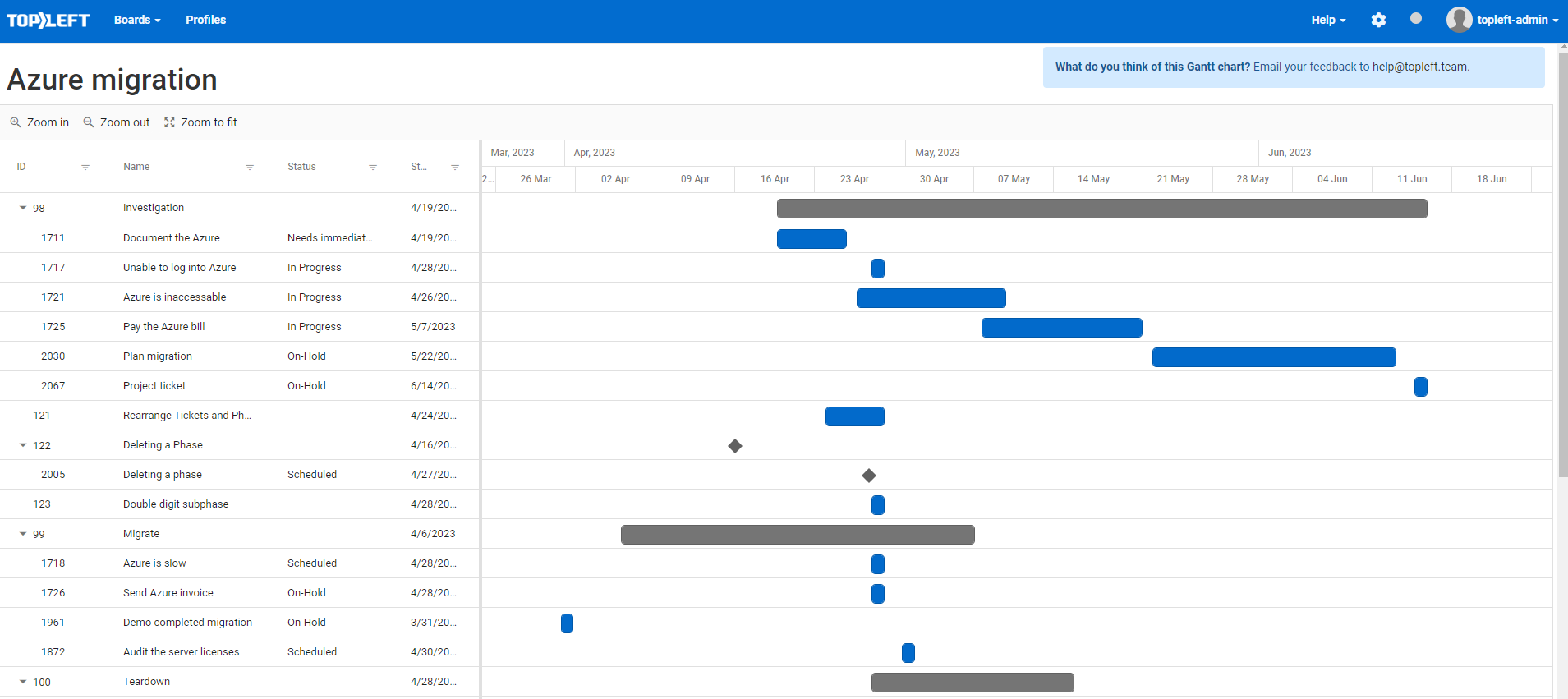The image size is (1568, 699).
Task: Select Audit the server licenses row
Action: click(239, 652)
